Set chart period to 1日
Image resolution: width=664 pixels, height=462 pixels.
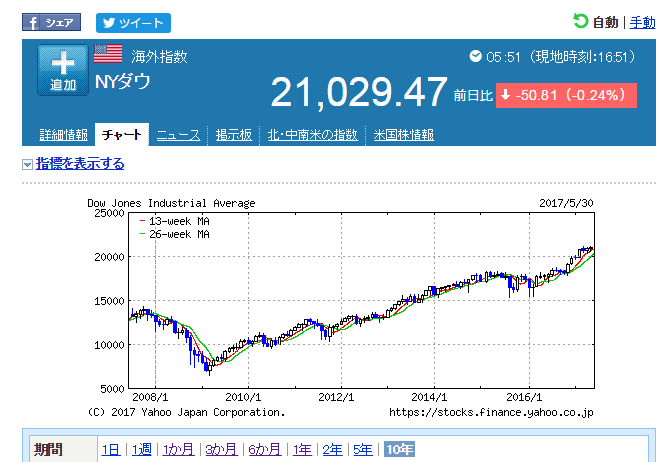111,449
